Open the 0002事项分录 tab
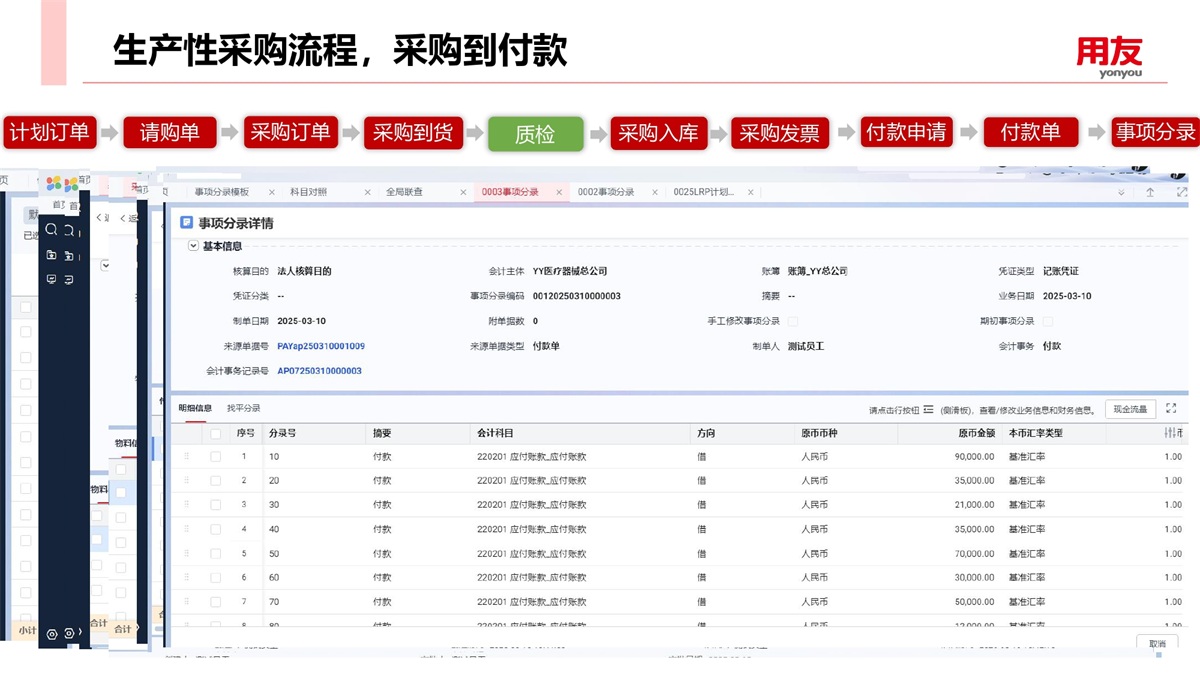 pyautogui.click(x=606, y=192)
